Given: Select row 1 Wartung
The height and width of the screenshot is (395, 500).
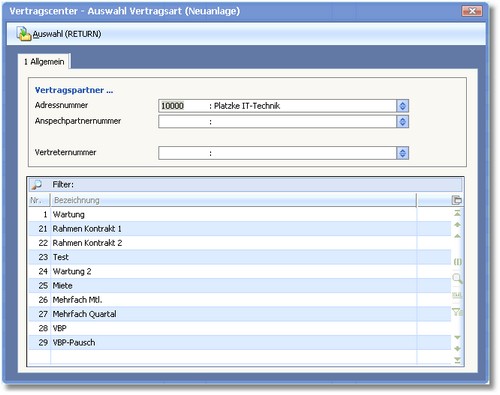Looking at the screenshot, I should click(240, 214).
